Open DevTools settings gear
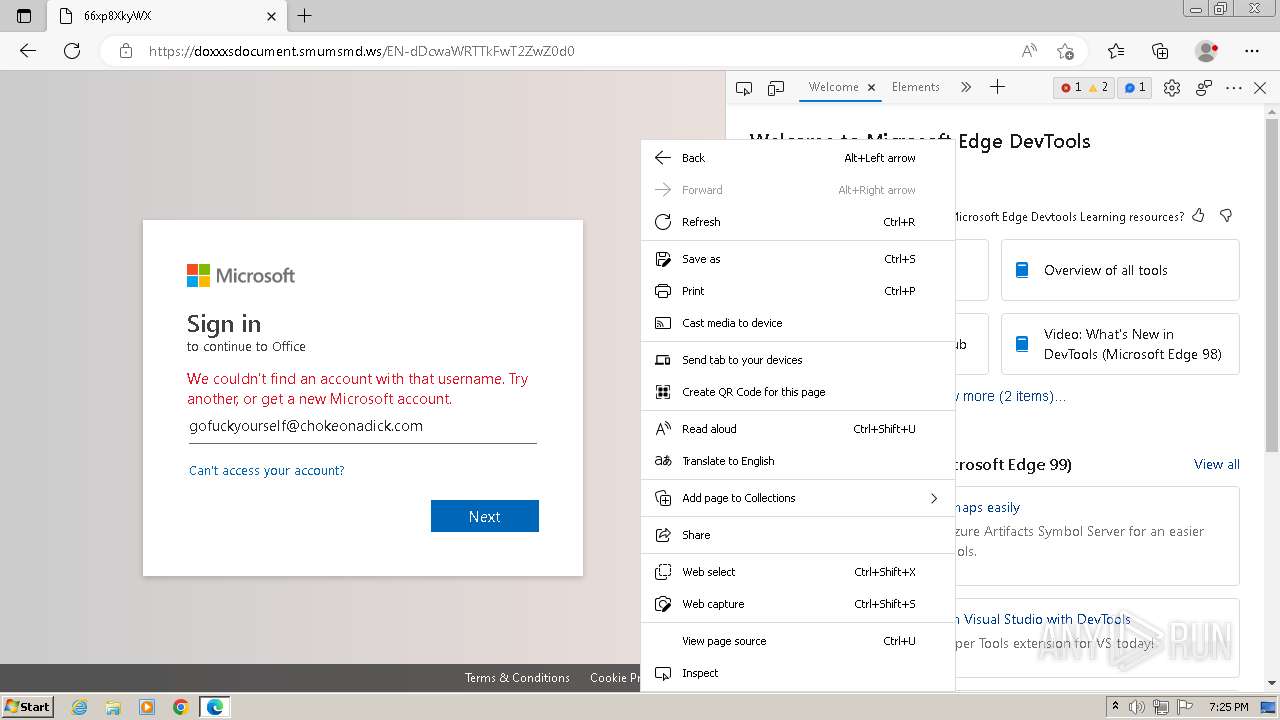The width and height of the screenshot is (1280, 720). point(1172,88)
